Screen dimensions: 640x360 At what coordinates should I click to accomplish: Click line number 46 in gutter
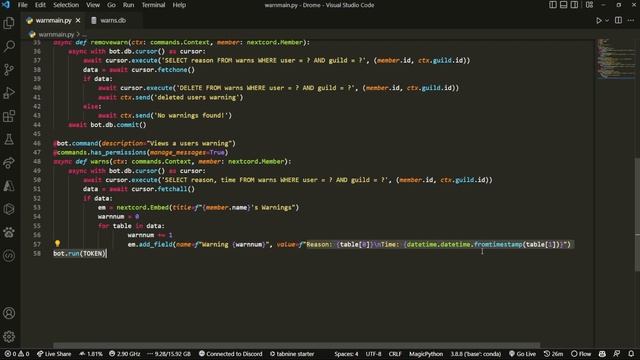[37, 143]
